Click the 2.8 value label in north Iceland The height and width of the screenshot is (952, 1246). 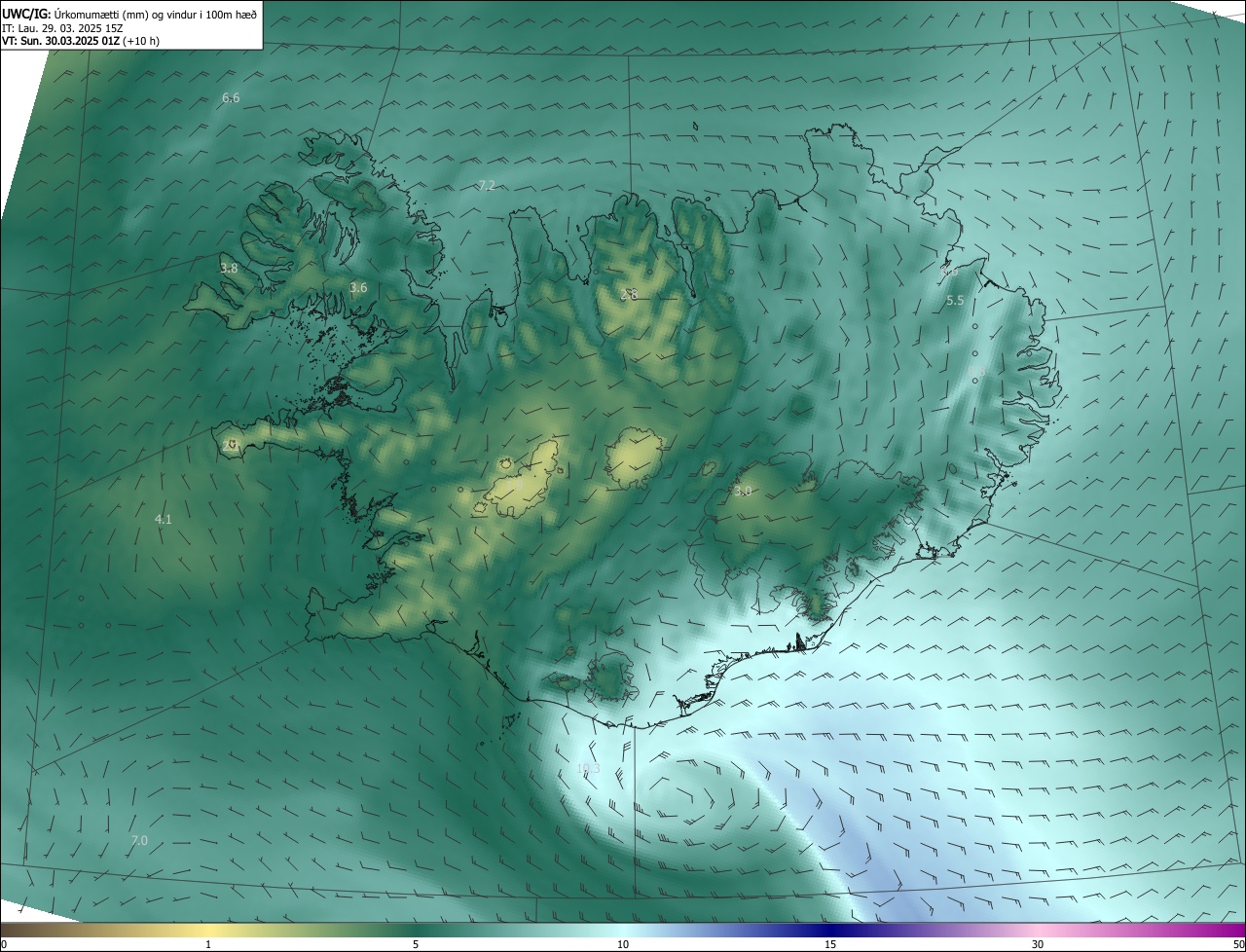point(629,294)
